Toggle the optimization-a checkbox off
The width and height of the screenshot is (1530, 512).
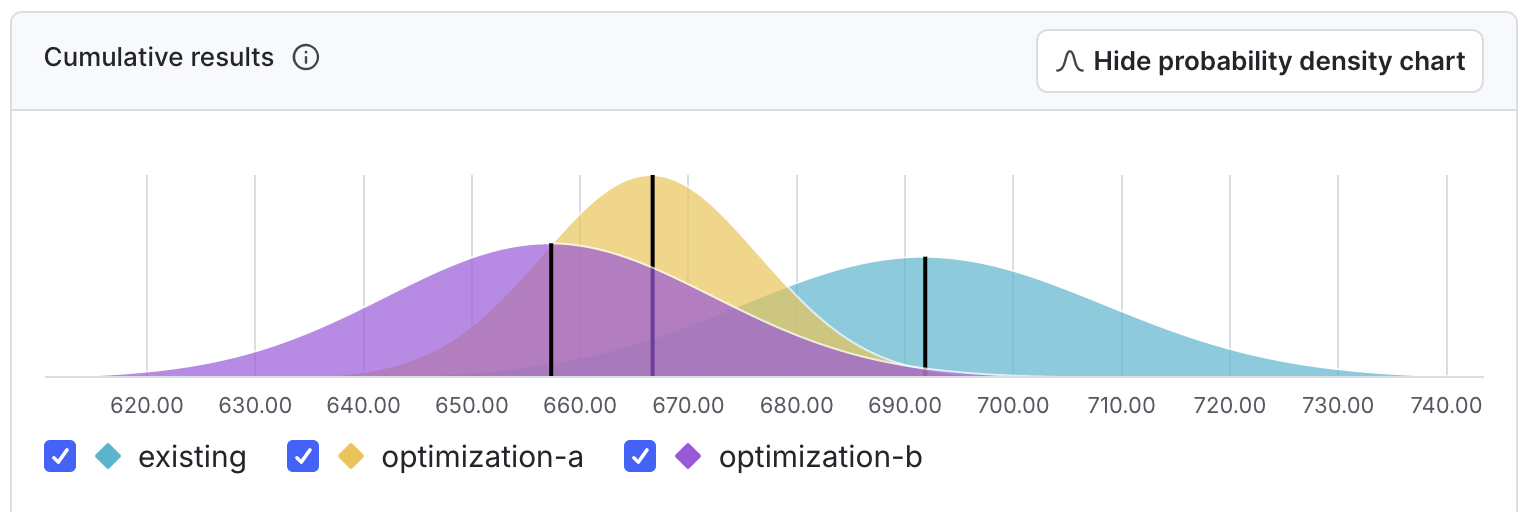pos(303,457)
